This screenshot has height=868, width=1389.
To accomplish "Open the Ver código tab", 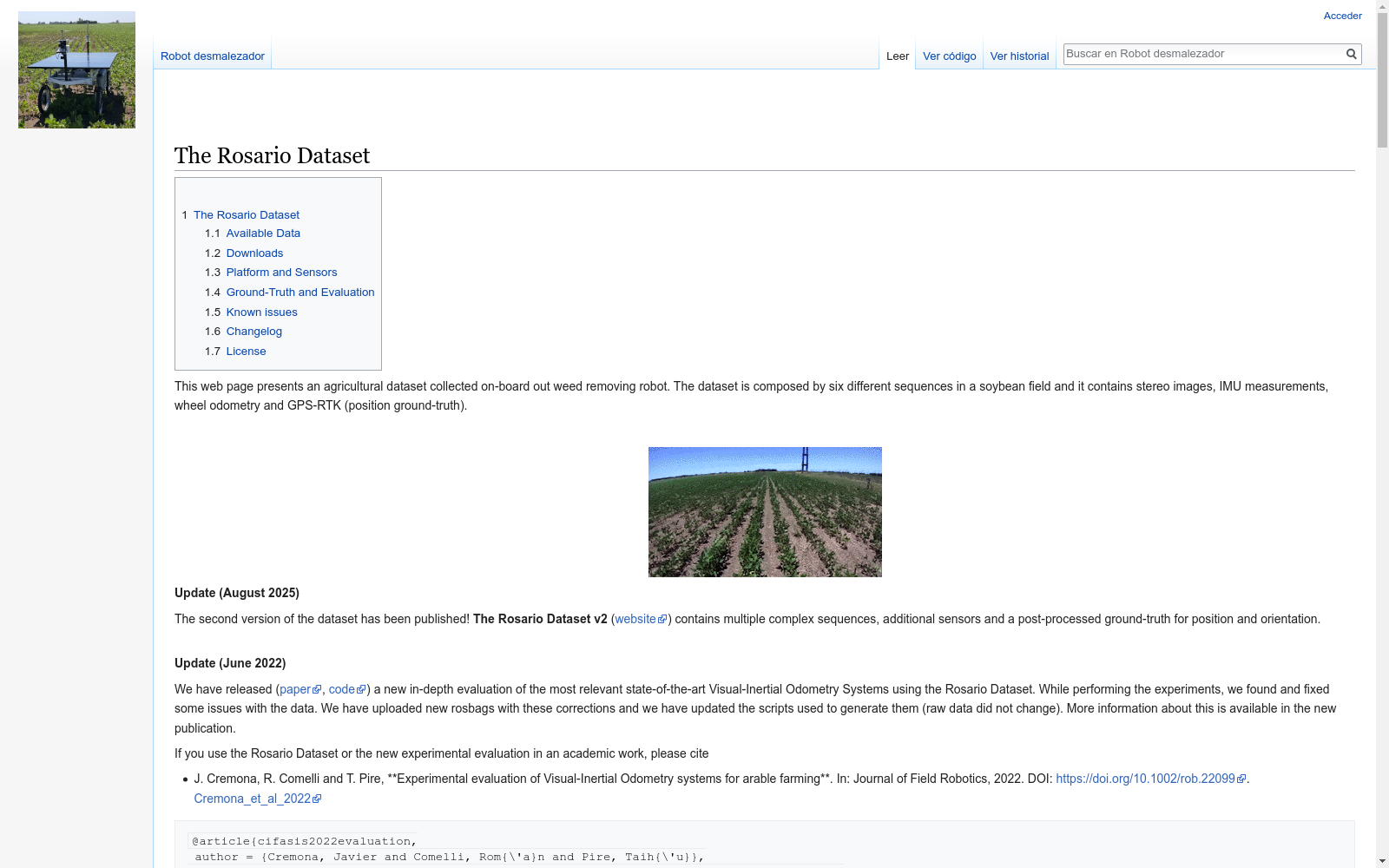I will tap(949, 56).
